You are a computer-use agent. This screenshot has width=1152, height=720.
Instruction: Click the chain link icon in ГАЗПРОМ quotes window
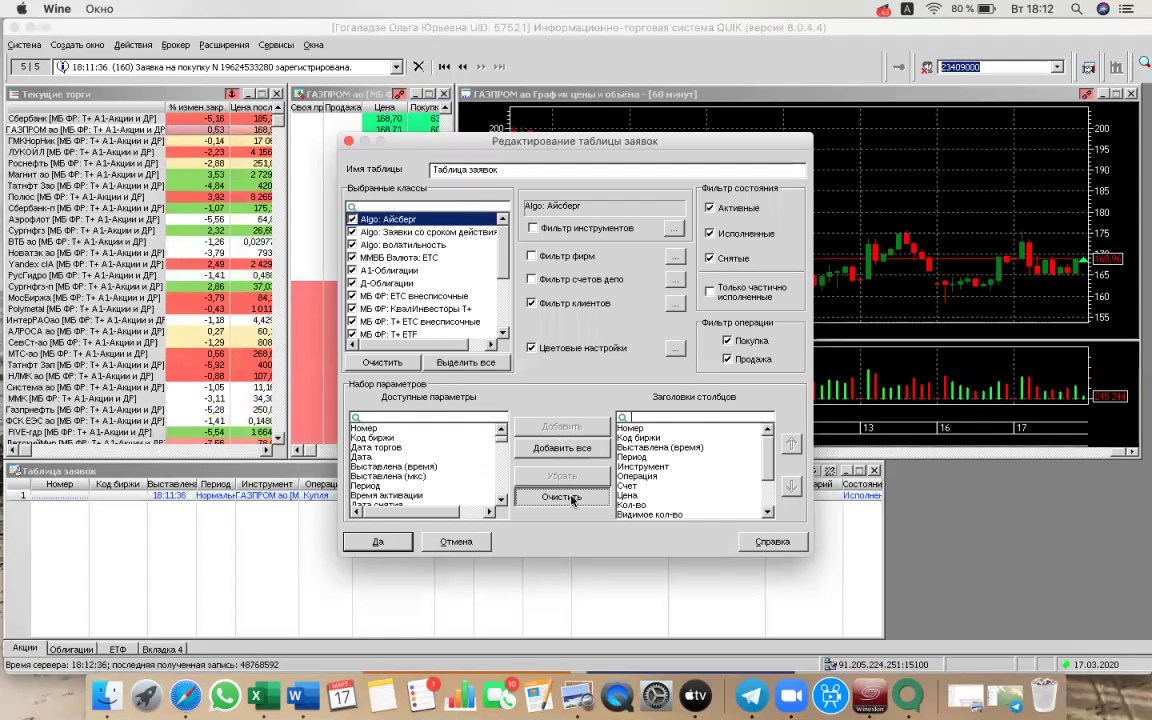[399, 94]
